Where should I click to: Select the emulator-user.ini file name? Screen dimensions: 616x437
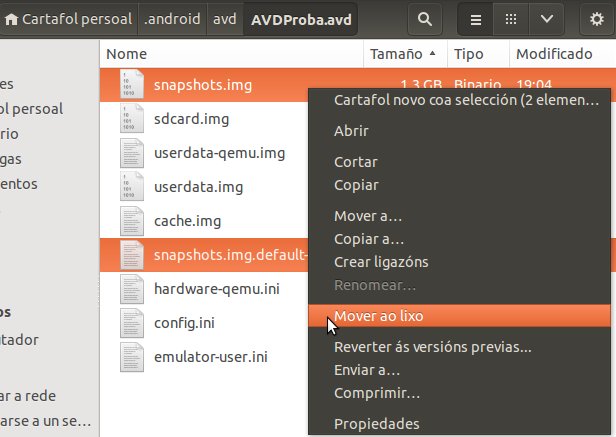211,357
